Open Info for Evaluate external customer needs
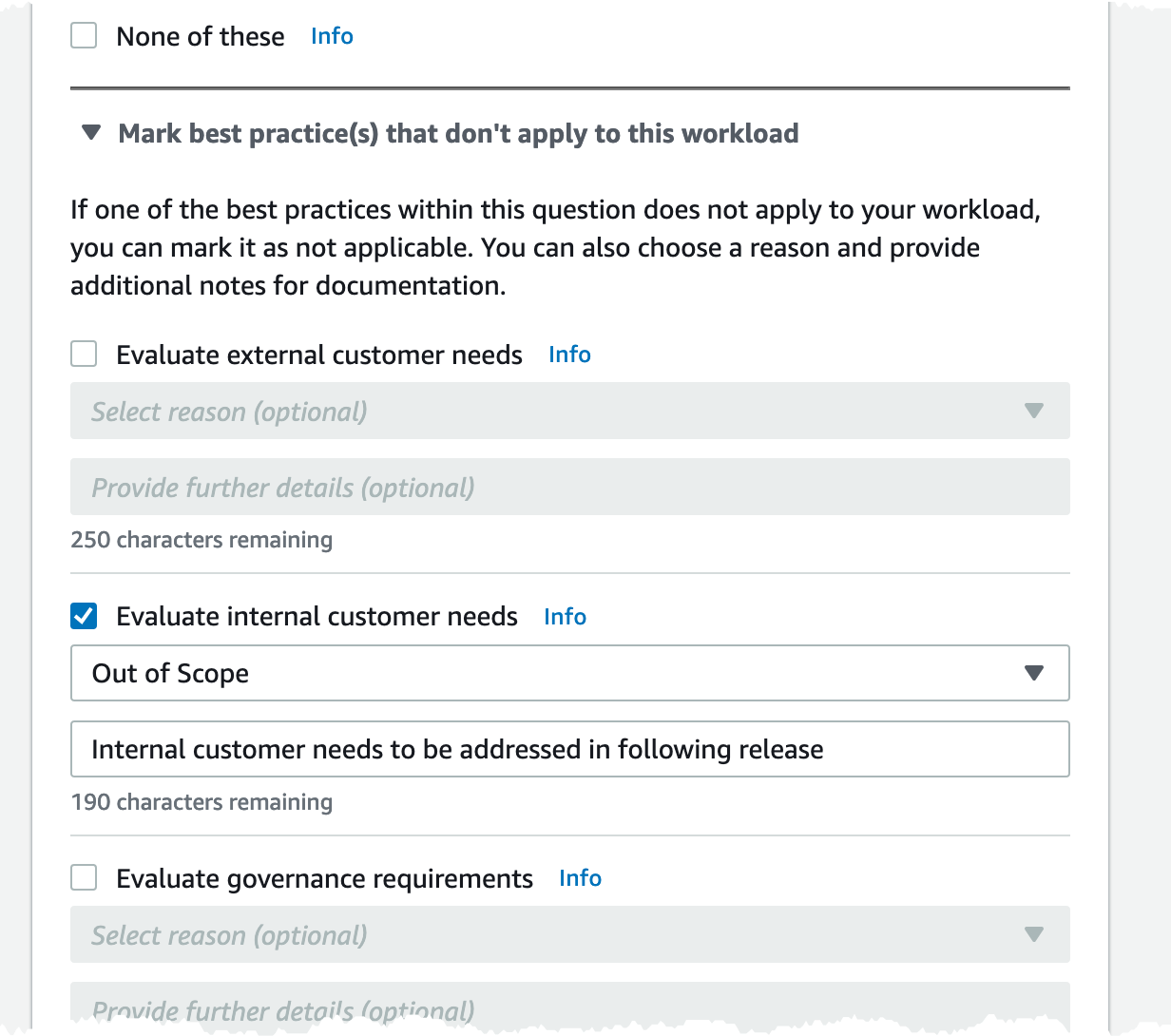The height and width of the screenshot is (1036, 1171). tap(569, 355)
